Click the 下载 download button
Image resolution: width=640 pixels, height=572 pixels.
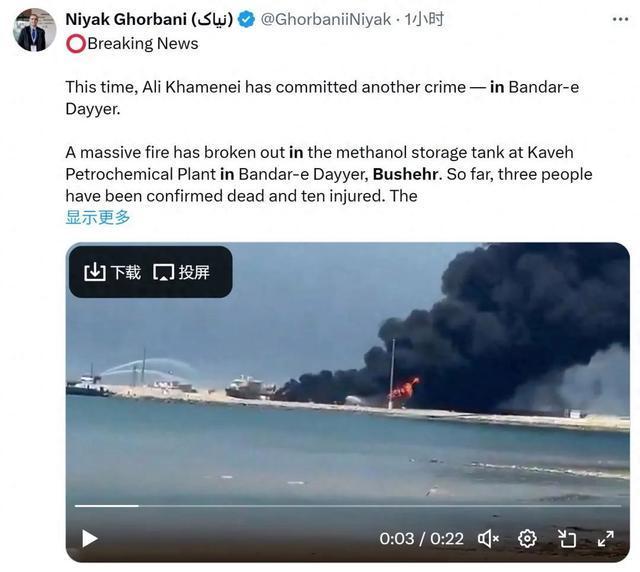pyautogui.click(x=112, y=272)
